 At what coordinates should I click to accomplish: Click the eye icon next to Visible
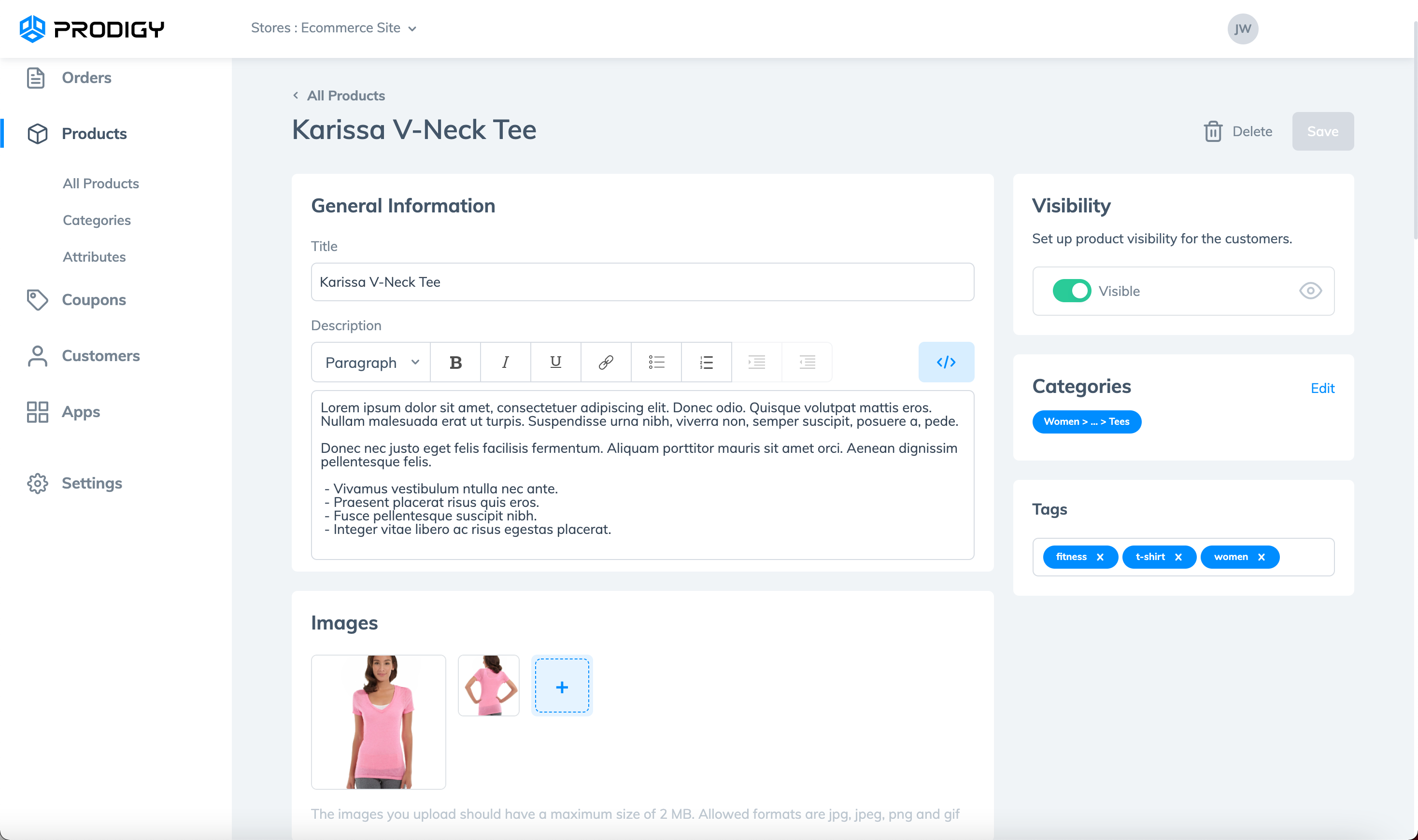[x=1310, y=290]
